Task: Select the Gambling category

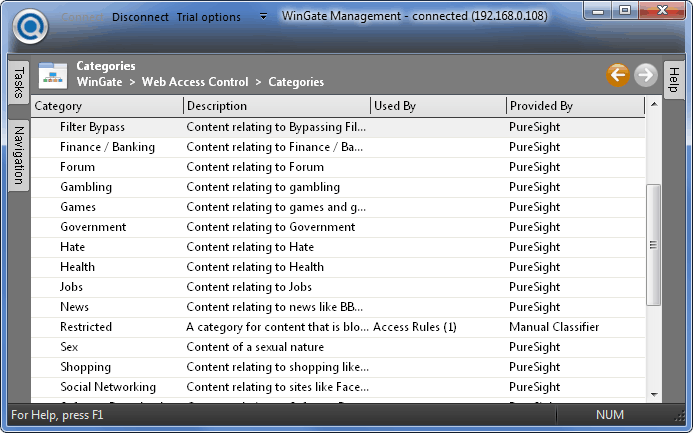Action: pos(338,187)
